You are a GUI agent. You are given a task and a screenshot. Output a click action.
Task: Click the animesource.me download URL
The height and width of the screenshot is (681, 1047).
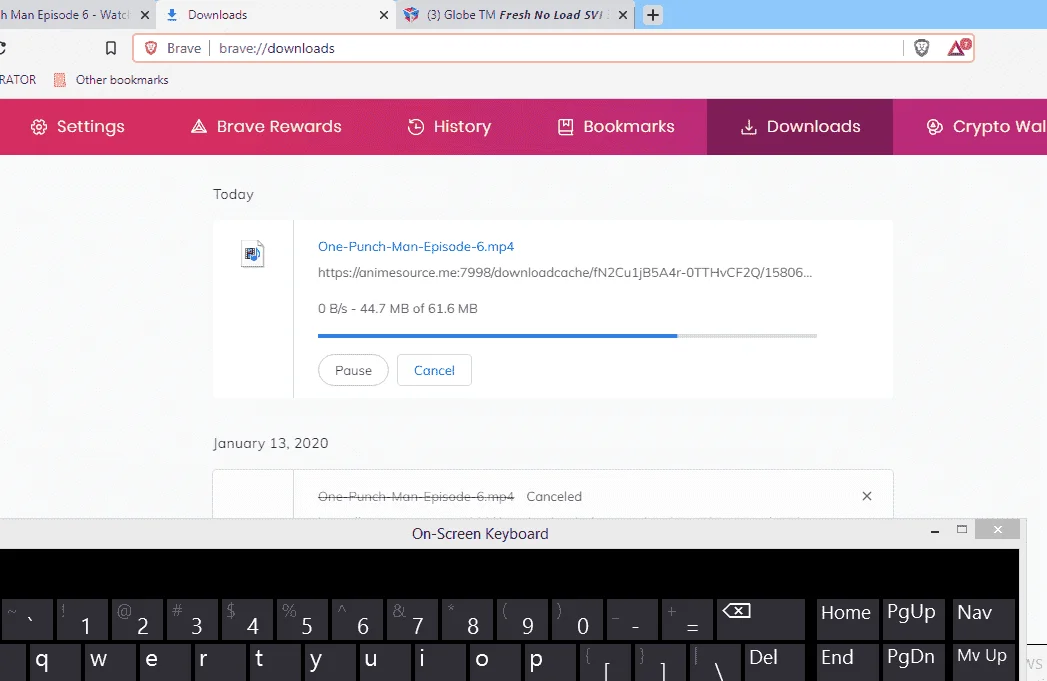(x=565, y=272)
